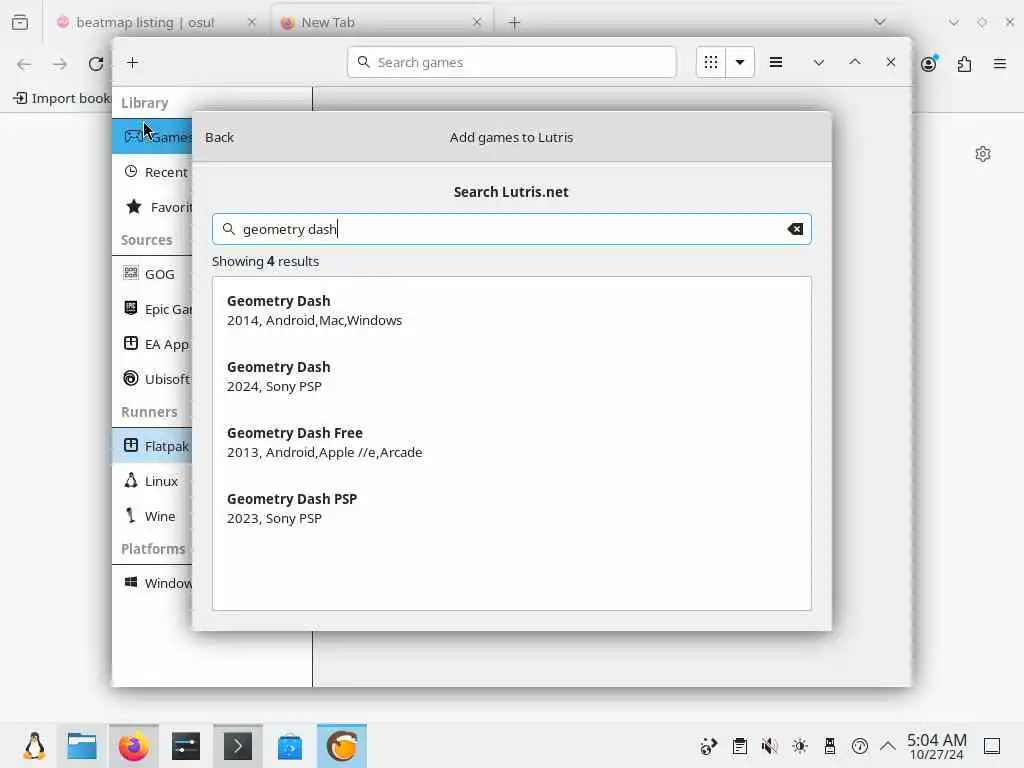Select Geometry Dash 2024 Sony PSP result
This screenshot has height=768, width=1024.
click(x=512, y=376)
